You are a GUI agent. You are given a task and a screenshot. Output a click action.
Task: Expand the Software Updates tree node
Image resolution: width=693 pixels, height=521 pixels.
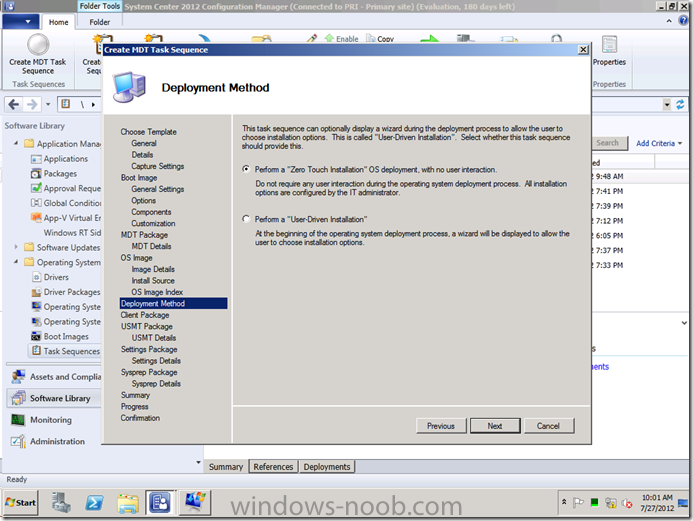(16, 247)
